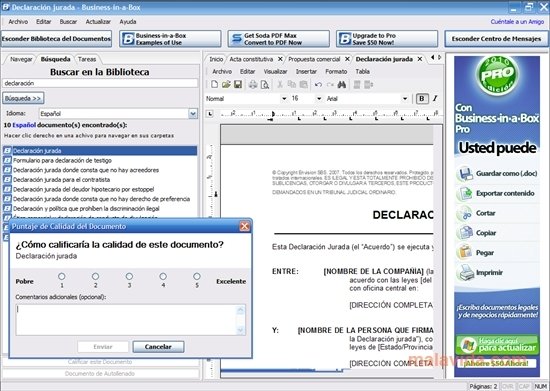Screen dimensions: 550x391
Task: Switch to the Inicio document tab
Action: point(216,59)
